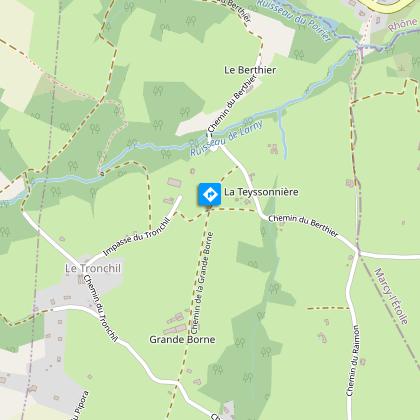Viewport: 420px width, 420px height.
Task: Select the Chemin du Tronchil road label
Action: click(100, 308)
